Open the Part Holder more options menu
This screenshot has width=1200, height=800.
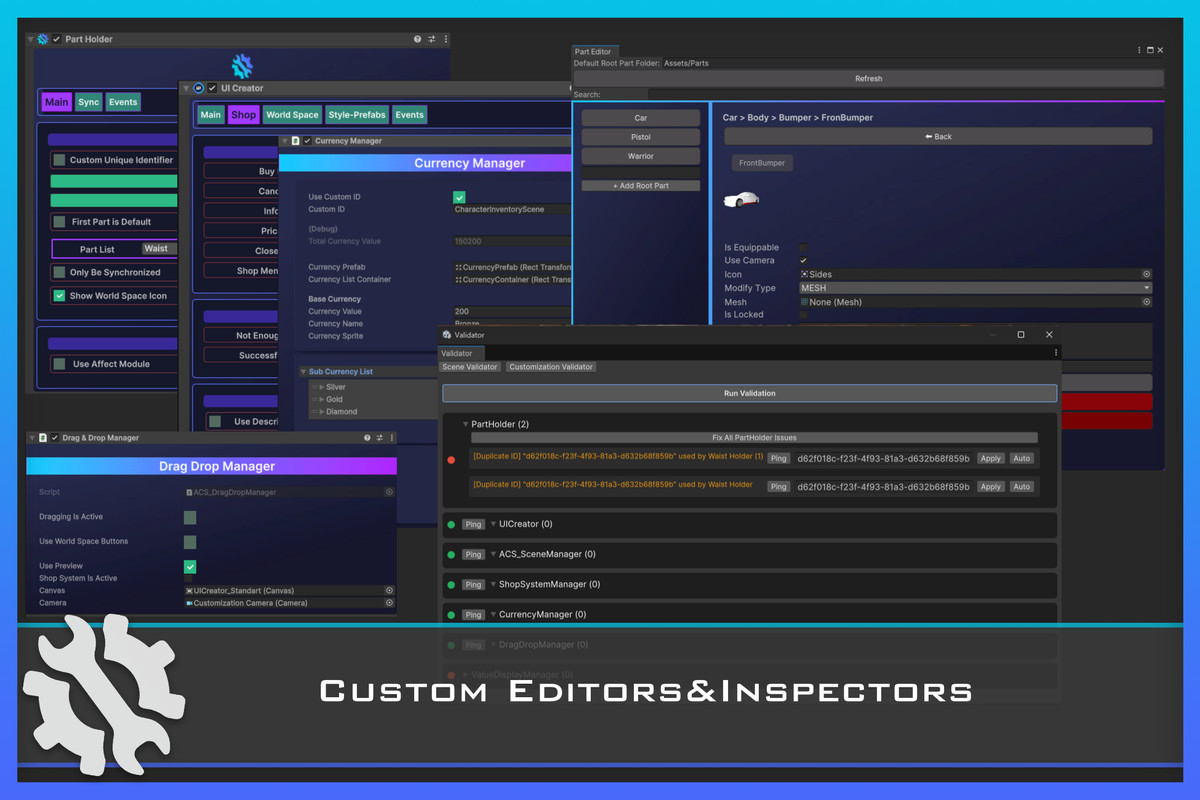446,39
